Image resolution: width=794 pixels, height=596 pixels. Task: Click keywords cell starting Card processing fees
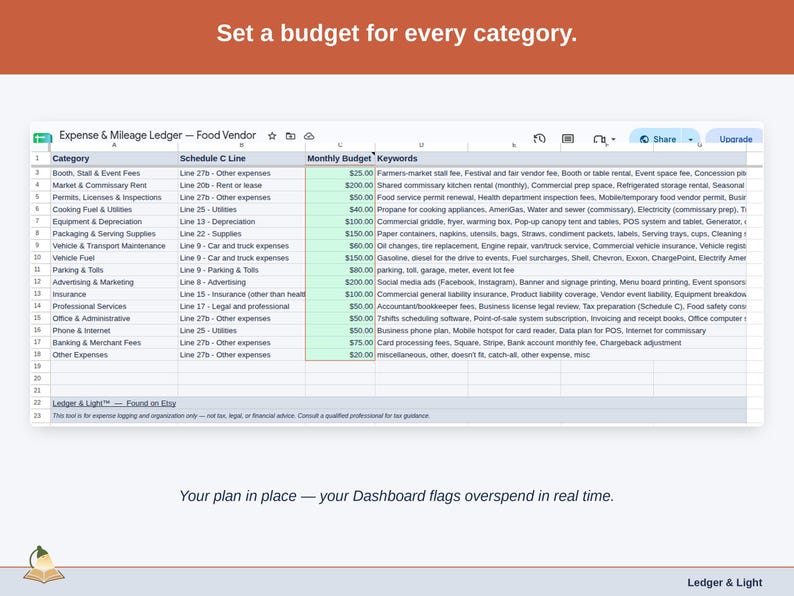coord(561,343)
